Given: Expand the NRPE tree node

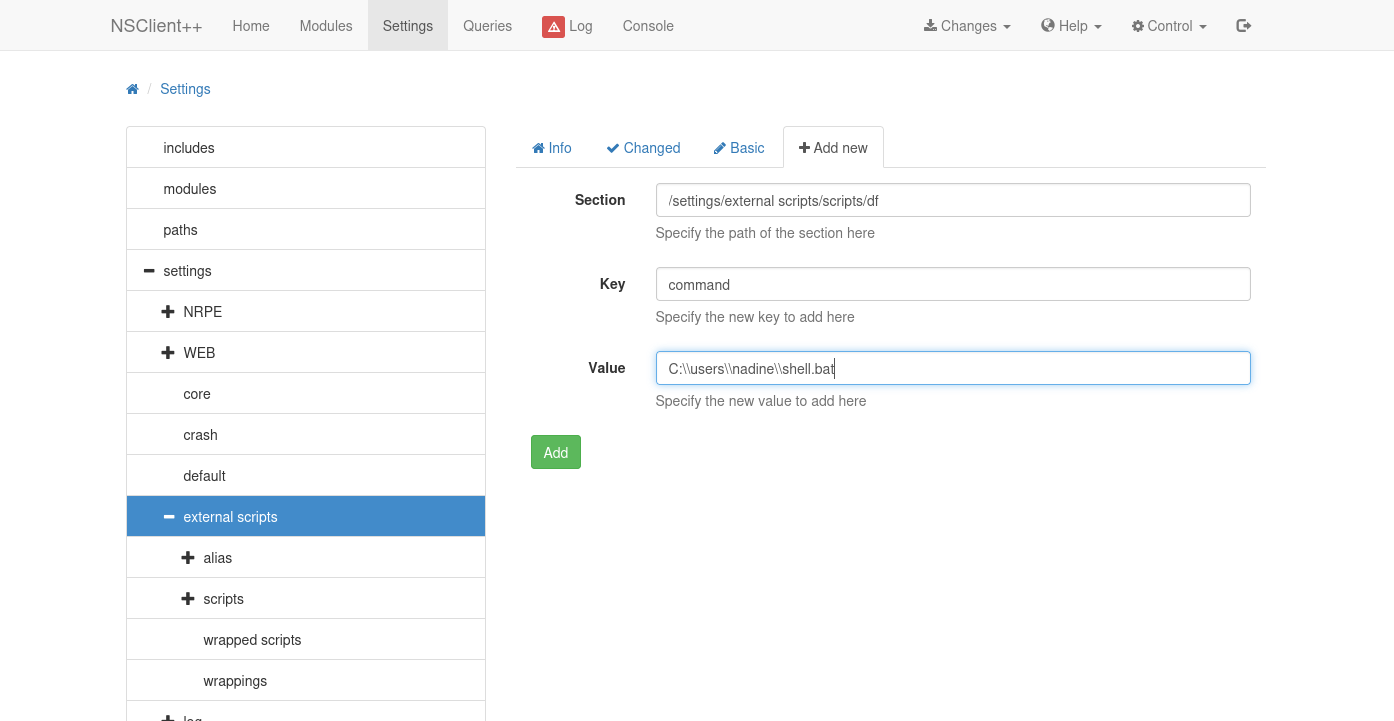Looking at the screenshot, I should point(168,312).
